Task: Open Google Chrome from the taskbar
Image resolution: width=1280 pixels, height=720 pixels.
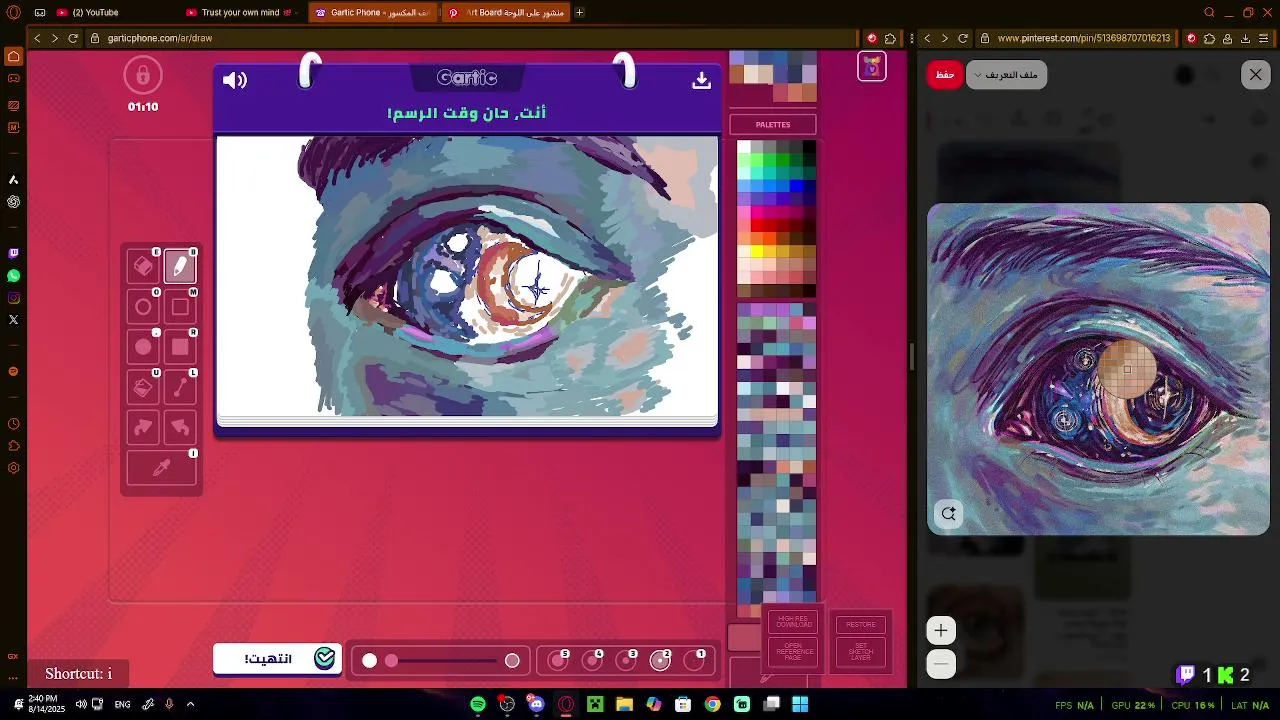Action: tap(712, 704)
